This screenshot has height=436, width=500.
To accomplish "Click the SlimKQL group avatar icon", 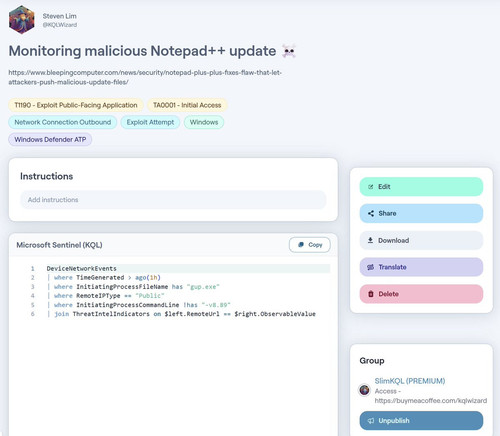I will [x=364, y=390].
